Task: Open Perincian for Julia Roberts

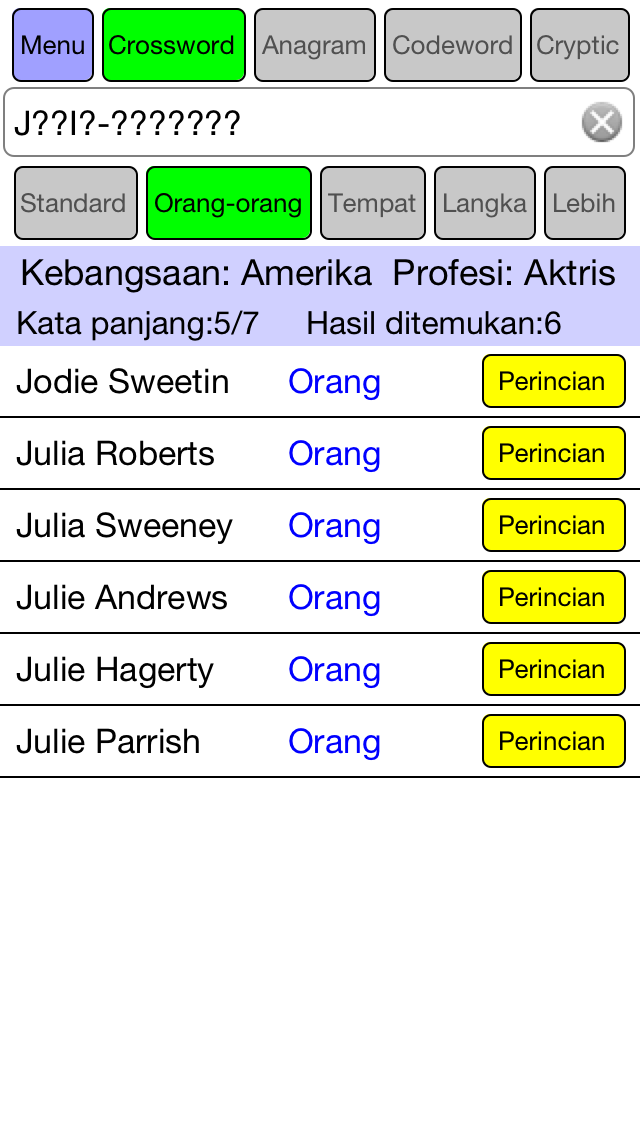Action: coord(554,453)
